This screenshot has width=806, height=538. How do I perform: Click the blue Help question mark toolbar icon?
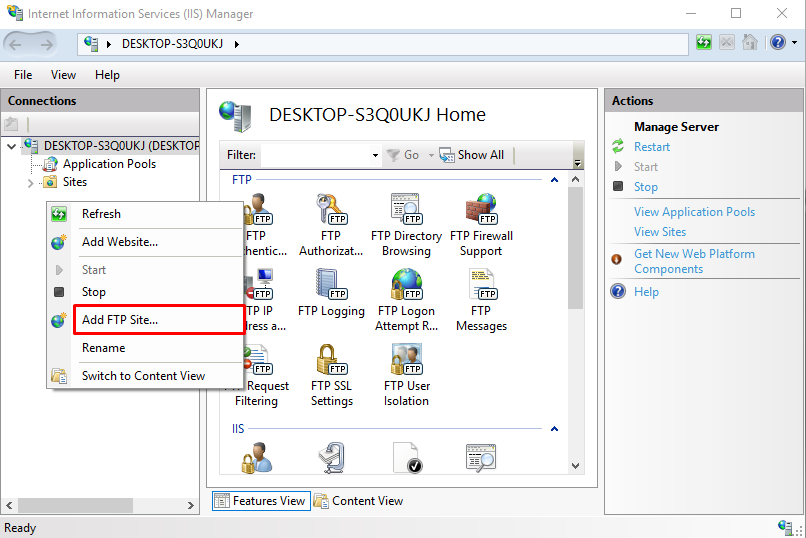pyautogui.click(x=778, y=42)
